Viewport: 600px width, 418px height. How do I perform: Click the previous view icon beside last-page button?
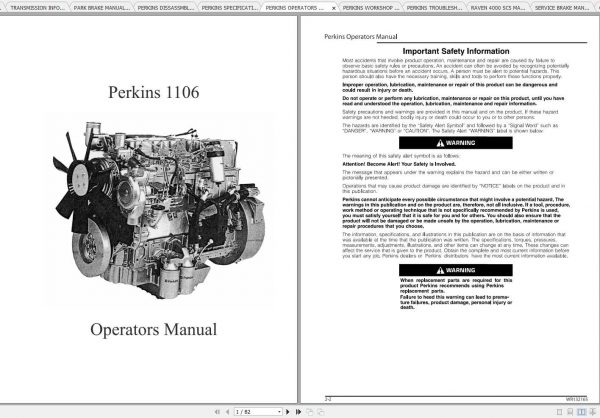310,412
